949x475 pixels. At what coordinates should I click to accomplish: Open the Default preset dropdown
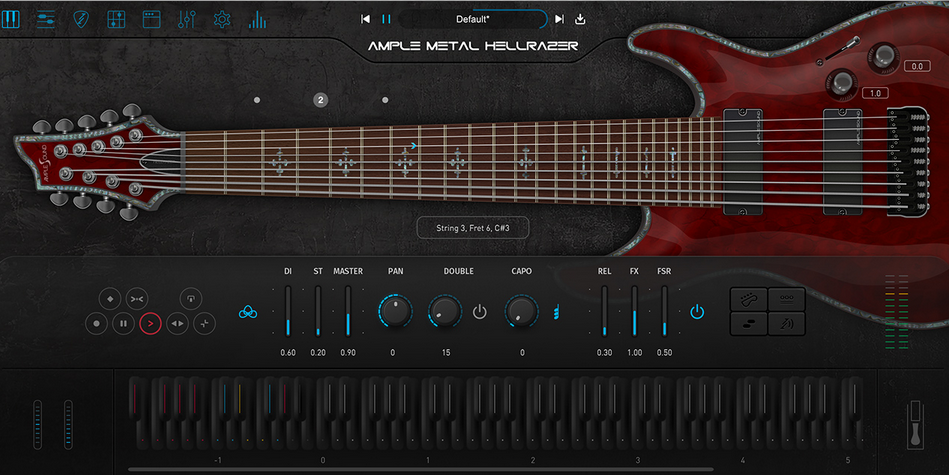(473, 19)
